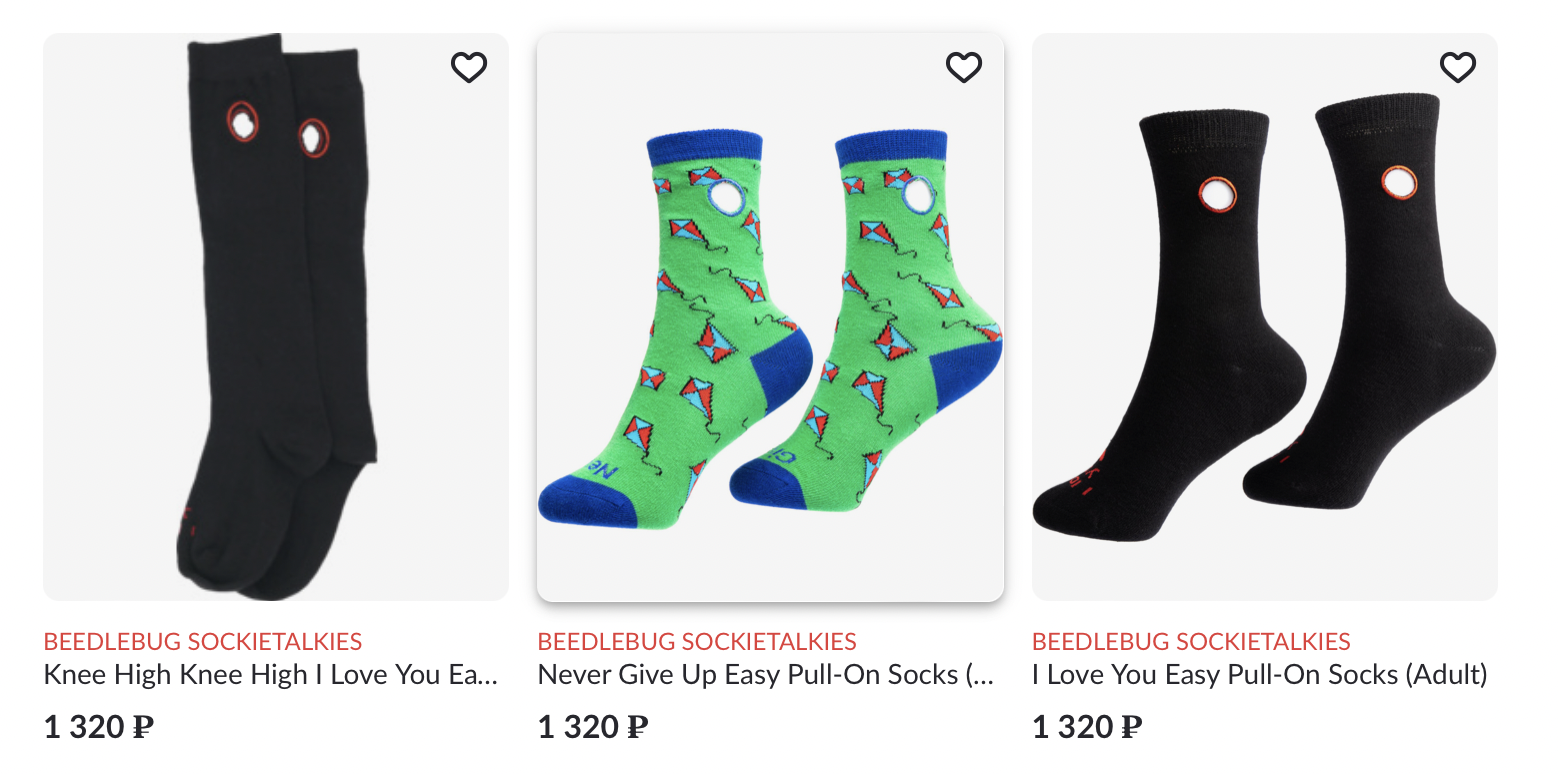The image size is (1558, 774).
Task: Open brand link above Never Give Up socks
Action: pos(697,642)
